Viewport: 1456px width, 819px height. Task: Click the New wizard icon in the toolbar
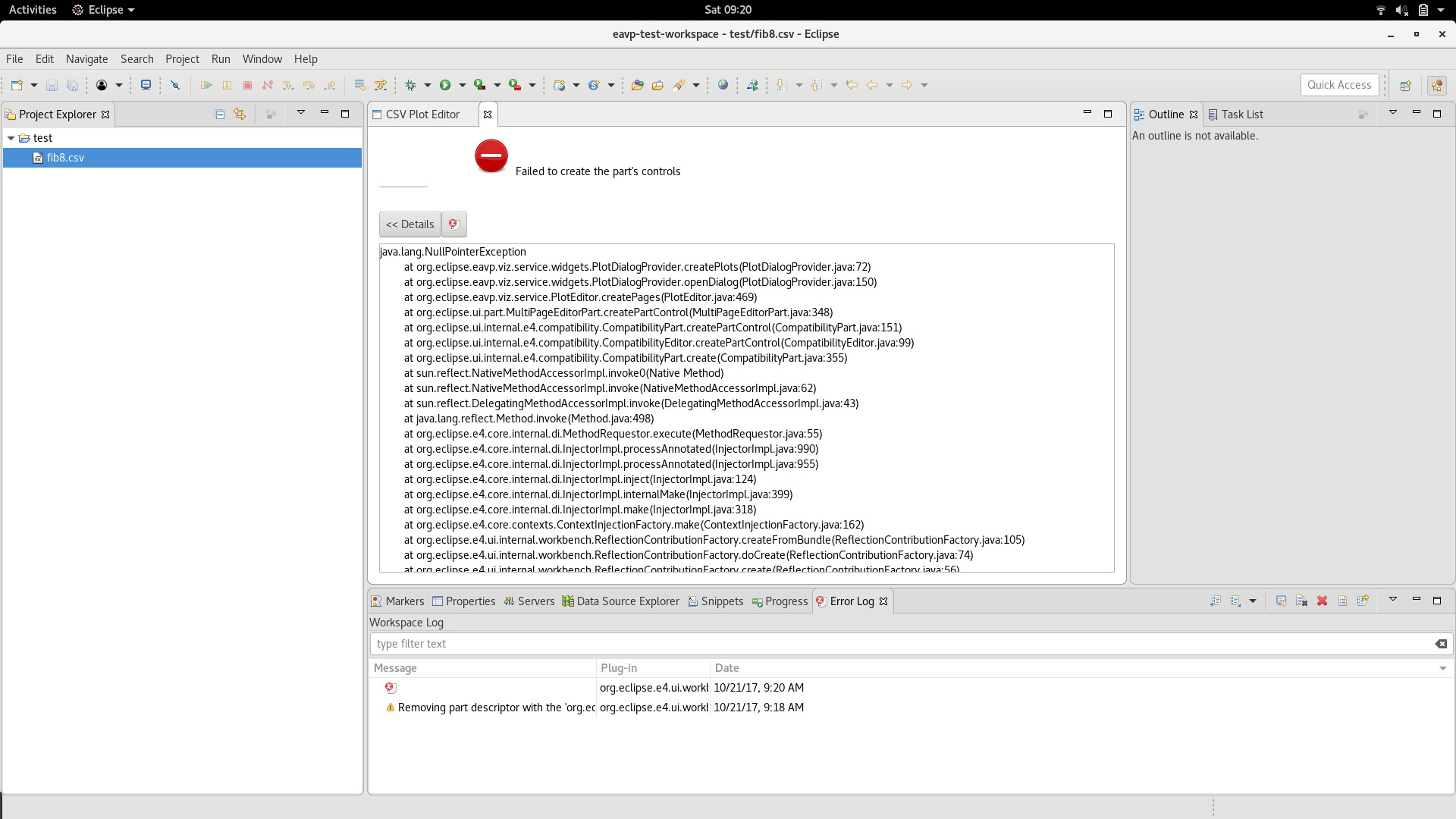17,85
